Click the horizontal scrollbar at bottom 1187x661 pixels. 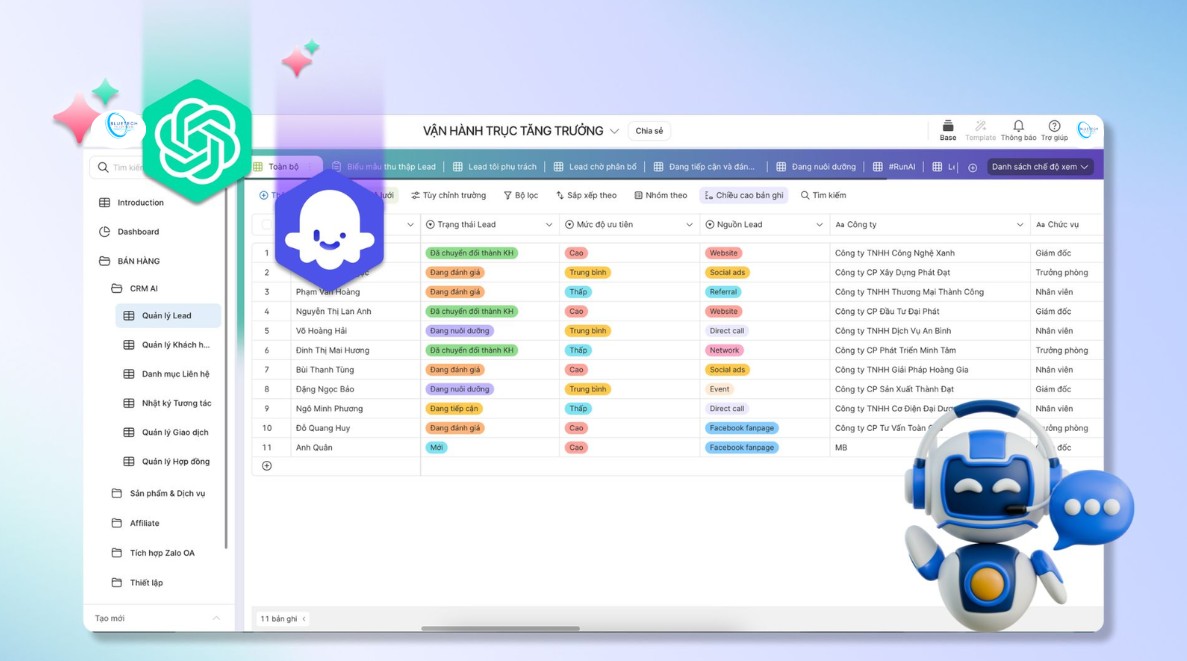(500, 628)
